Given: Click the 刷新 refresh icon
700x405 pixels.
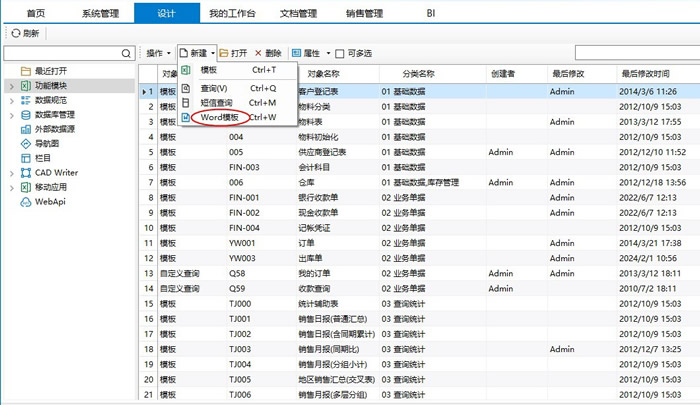Looking at the screenshot, I should point(15,33).
